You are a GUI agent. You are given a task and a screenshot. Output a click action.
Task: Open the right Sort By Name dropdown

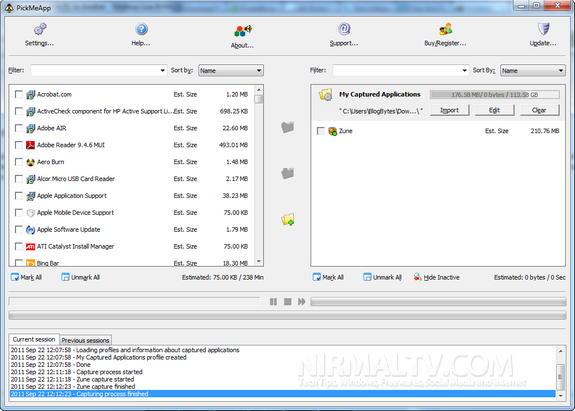[x=533, y=70]
